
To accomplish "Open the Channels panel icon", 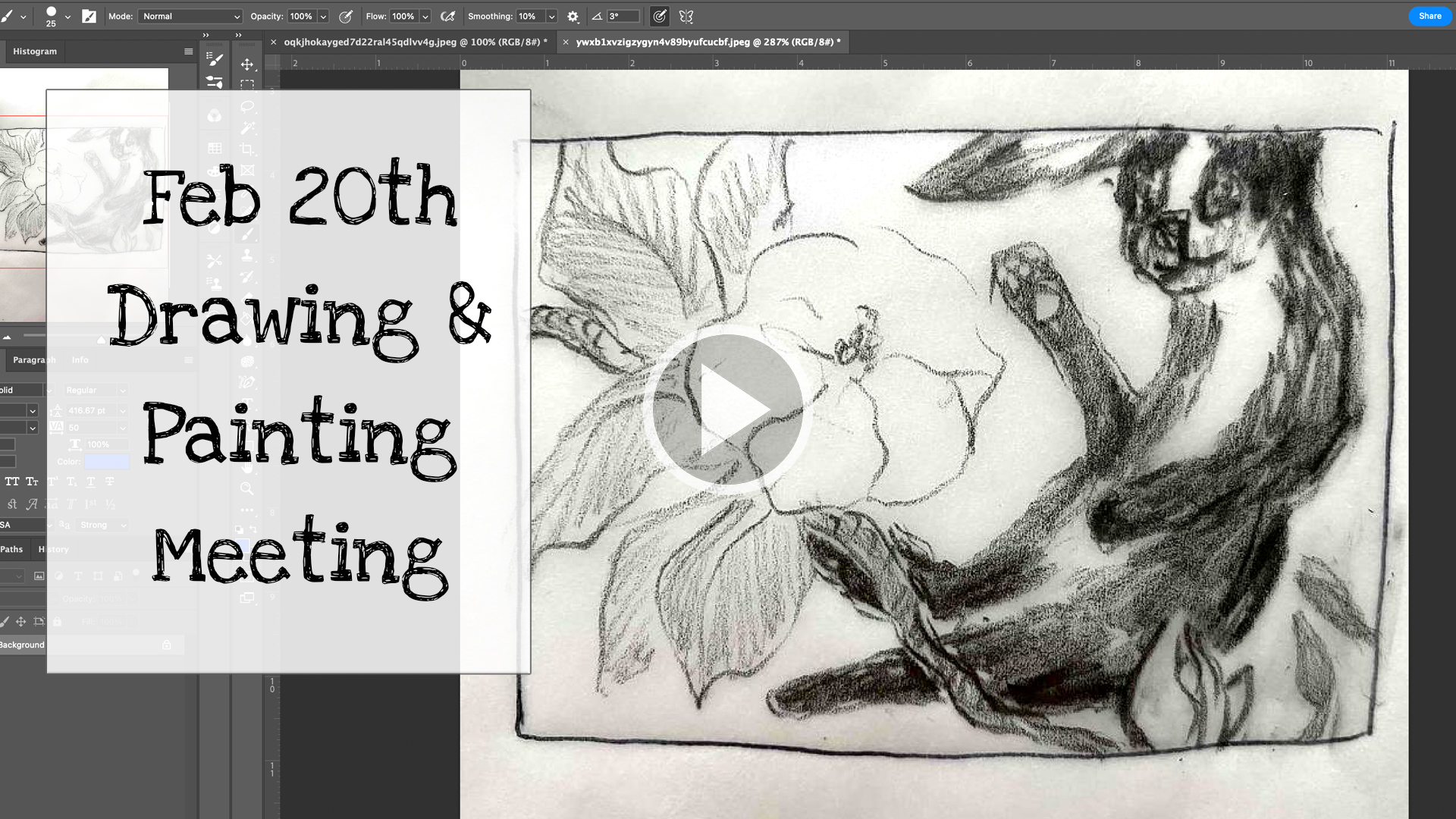I will (x=215, y=115).
